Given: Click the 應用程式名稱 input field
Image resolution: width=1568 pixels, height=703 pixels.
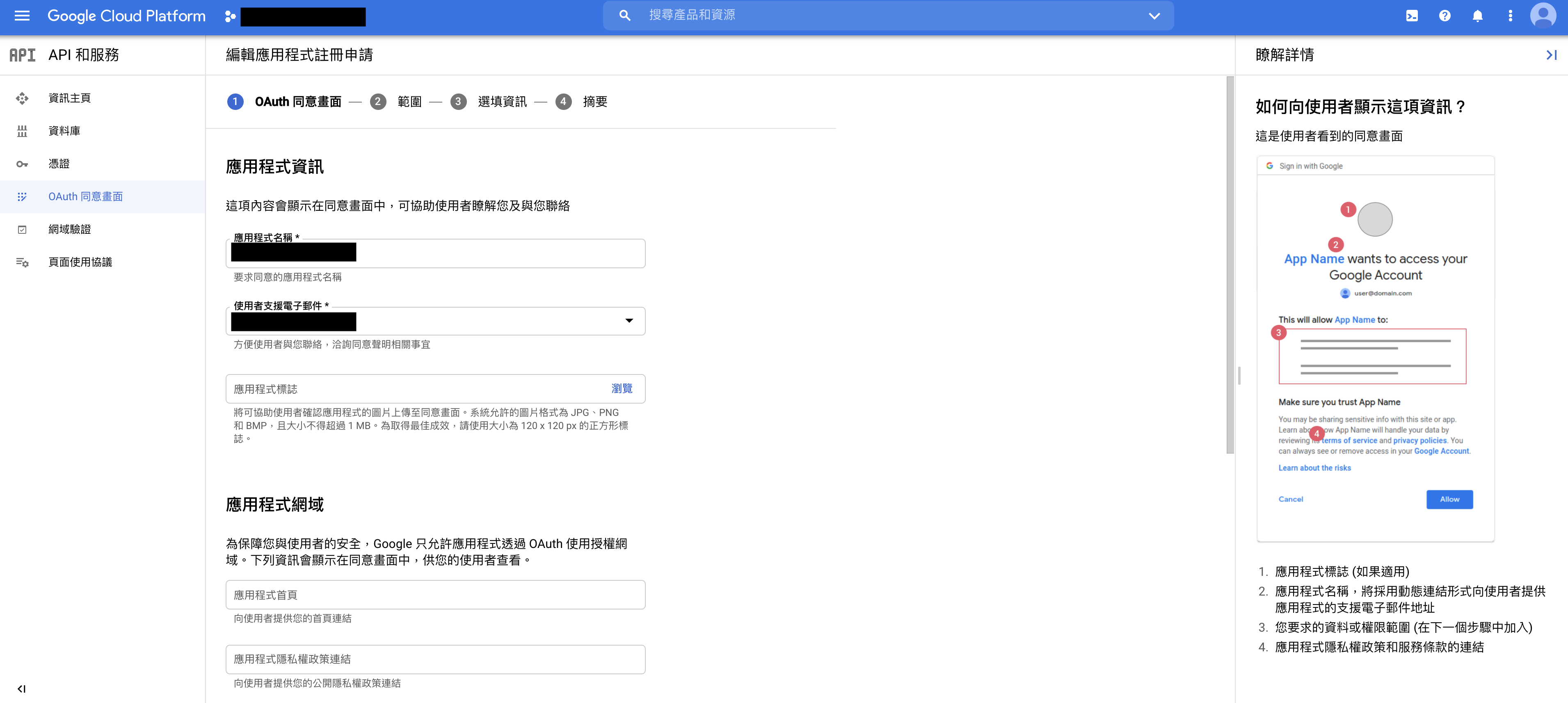Looking at the screenshot, I should coord(435,253).
